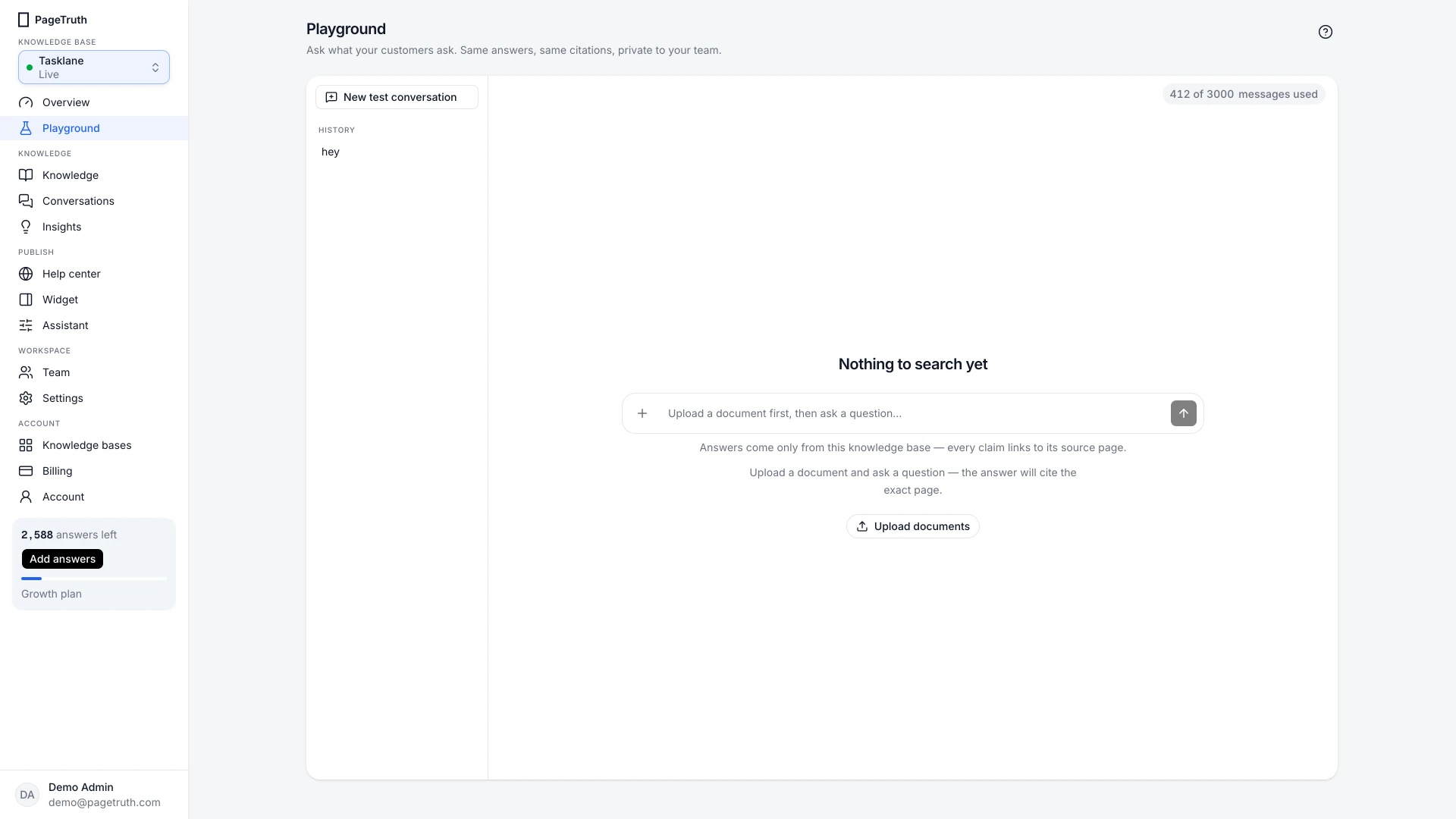The height and width of the screenshot is (819, 1456).
Task: Click the Playground page heading
Action: (x=346, y=29)
